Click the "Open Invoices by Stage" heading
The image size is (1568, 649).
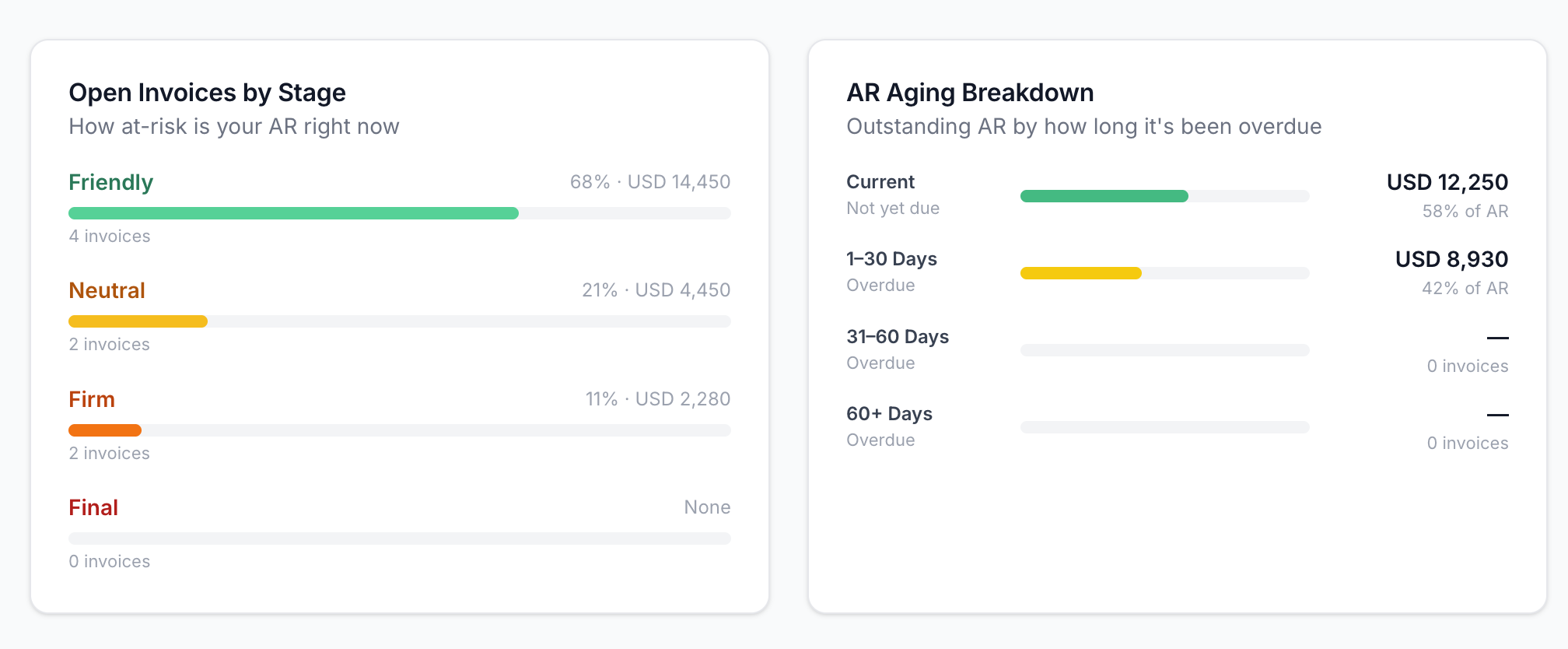coord(207,93)
